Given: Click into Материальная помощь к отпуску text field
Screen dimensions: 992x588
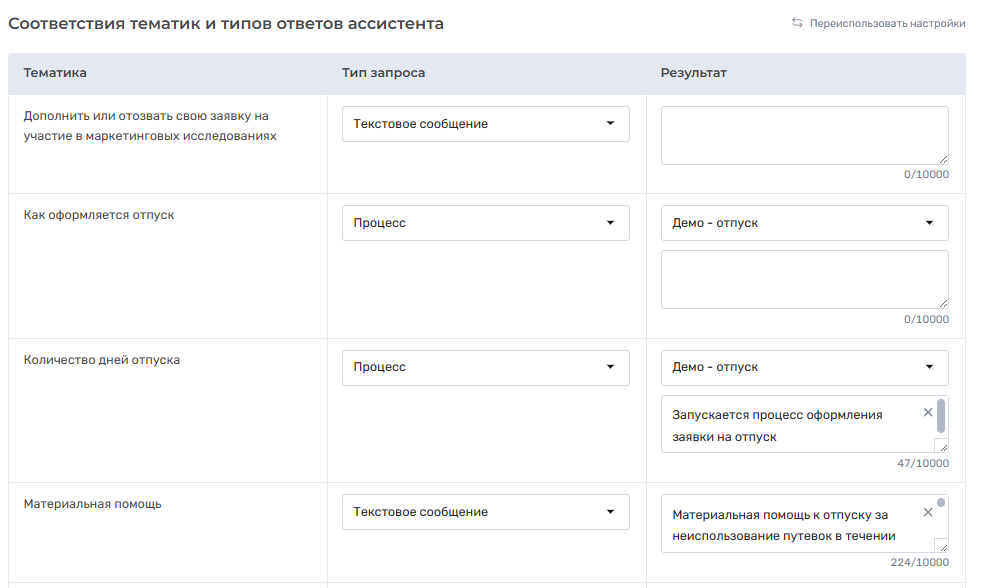Looking at the screenshot, I should [x=797, y=524].
